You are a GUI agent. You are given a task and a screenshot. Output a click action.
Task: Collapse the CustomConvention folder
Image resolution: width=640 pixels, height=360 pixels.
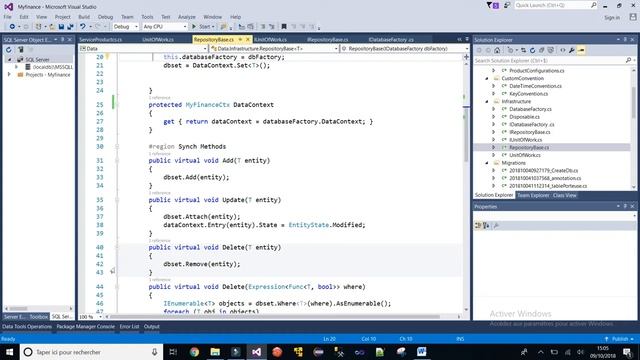pyautogui.click(x=487, y=78)
